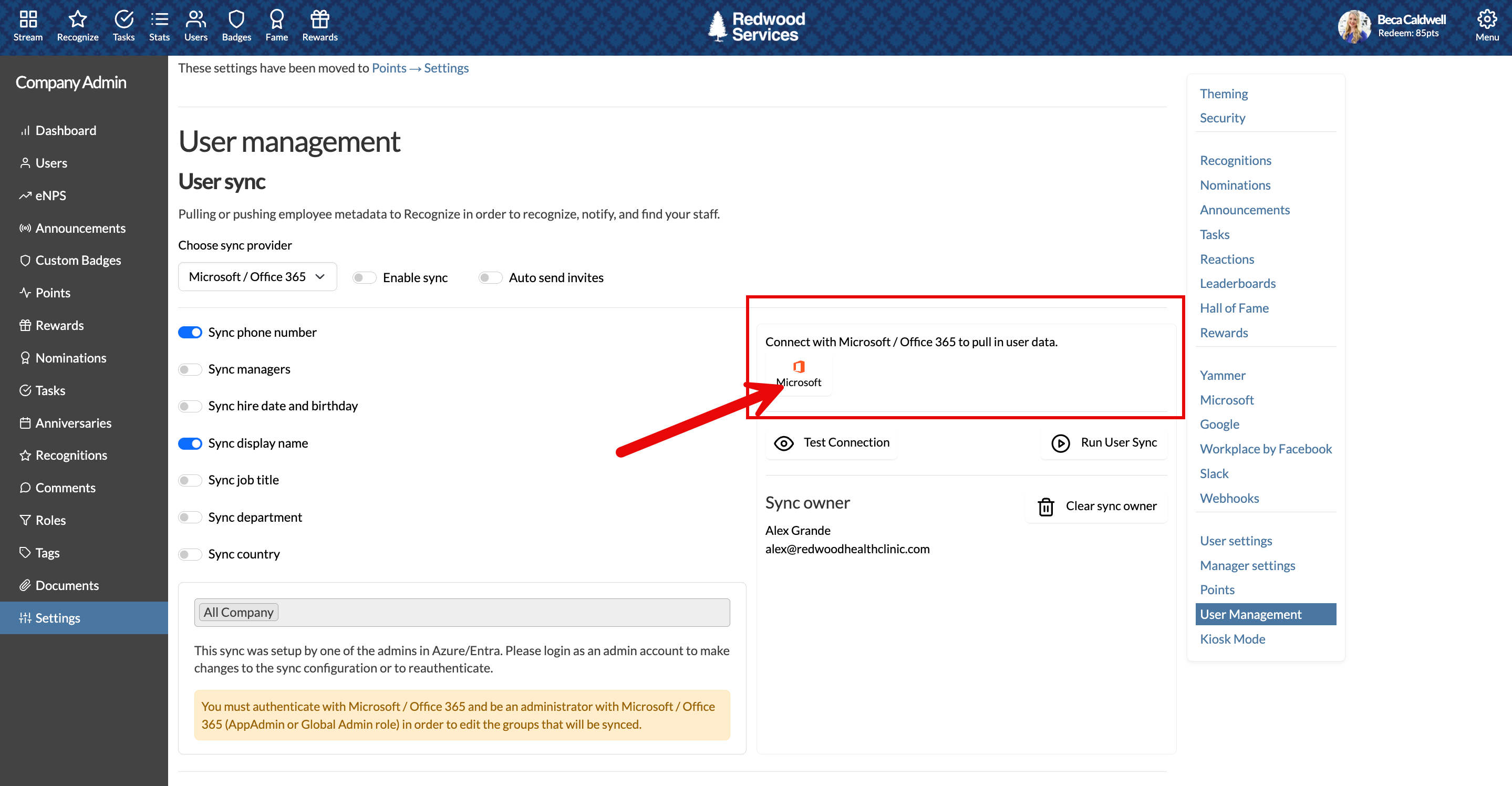
Task: Enable Sync hire date and birthday
Action: point(190,407)
